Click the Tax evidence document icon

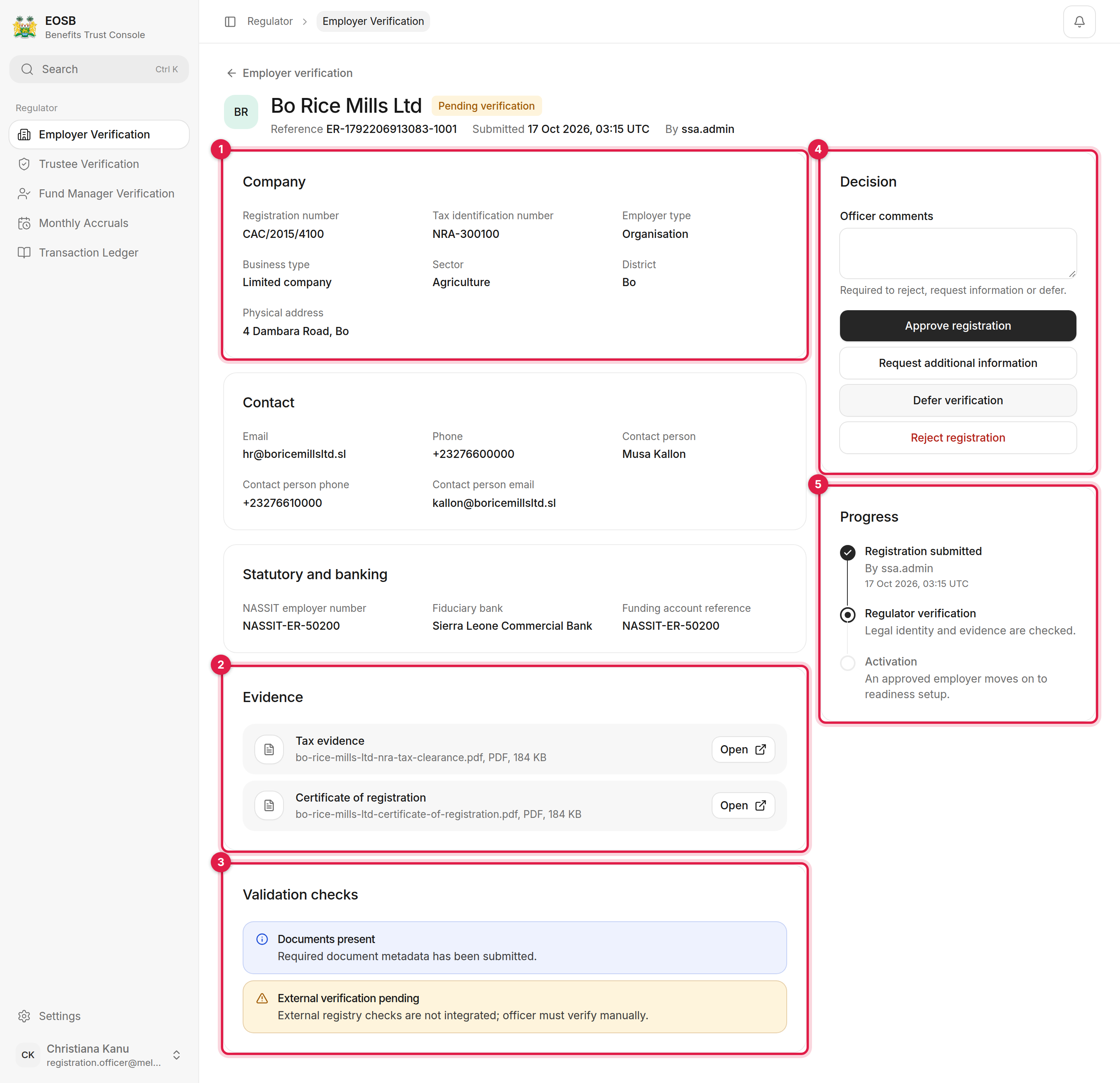[269, 749]
